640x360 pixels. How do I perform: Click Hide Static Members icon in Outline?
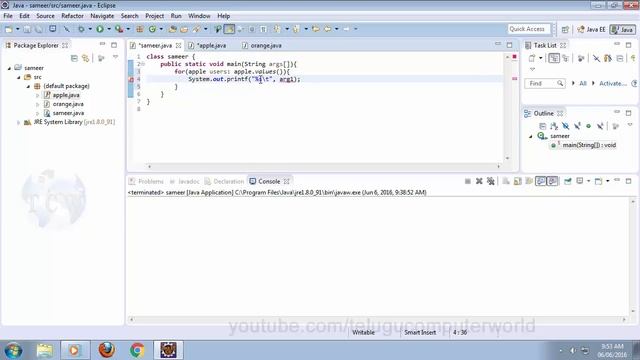tap(577, 126)
